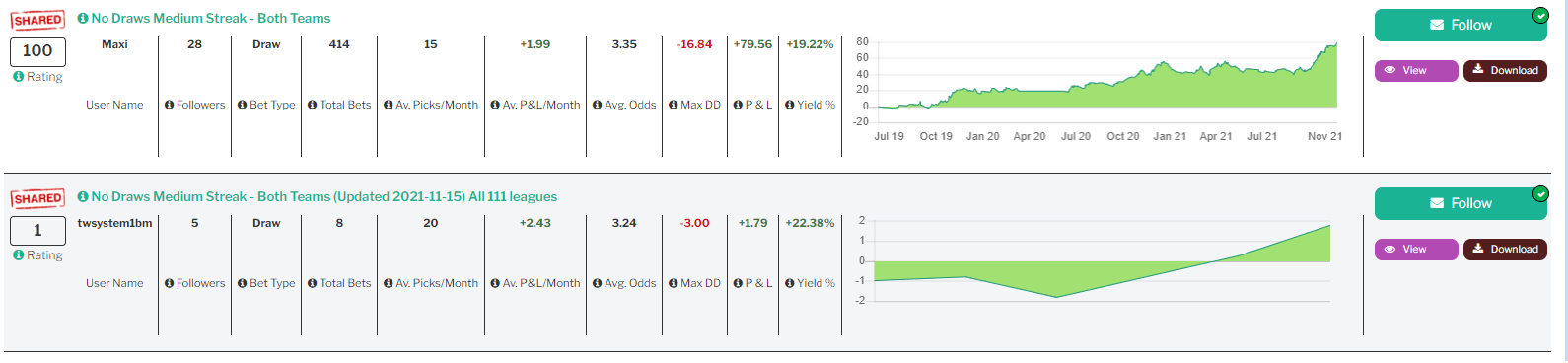Screen dimensions: 1568x363
Task: Download the Maxi system data
Action: coord(1505,70)
